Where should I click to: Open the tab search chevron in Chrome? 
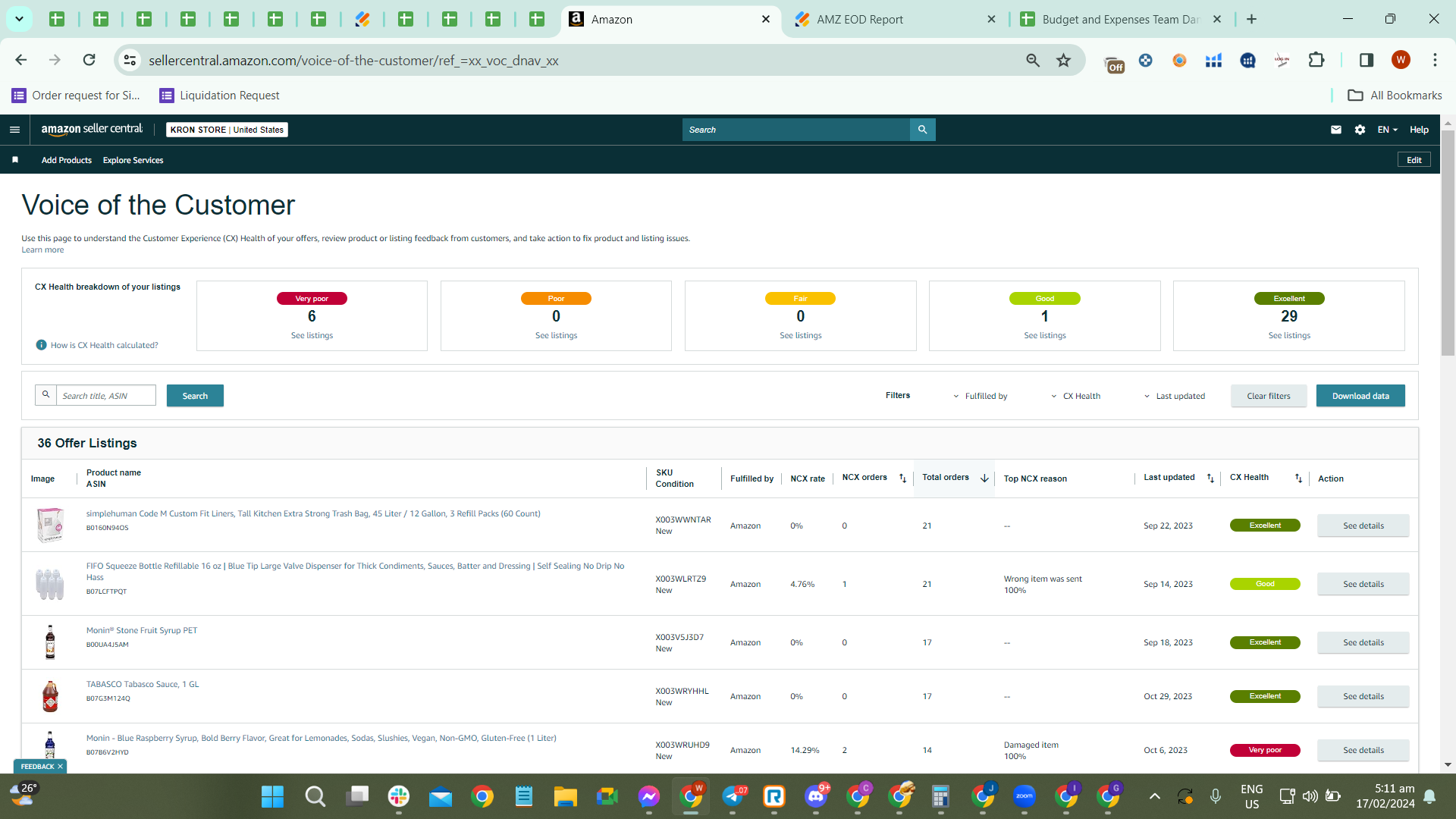coord(19,19)
